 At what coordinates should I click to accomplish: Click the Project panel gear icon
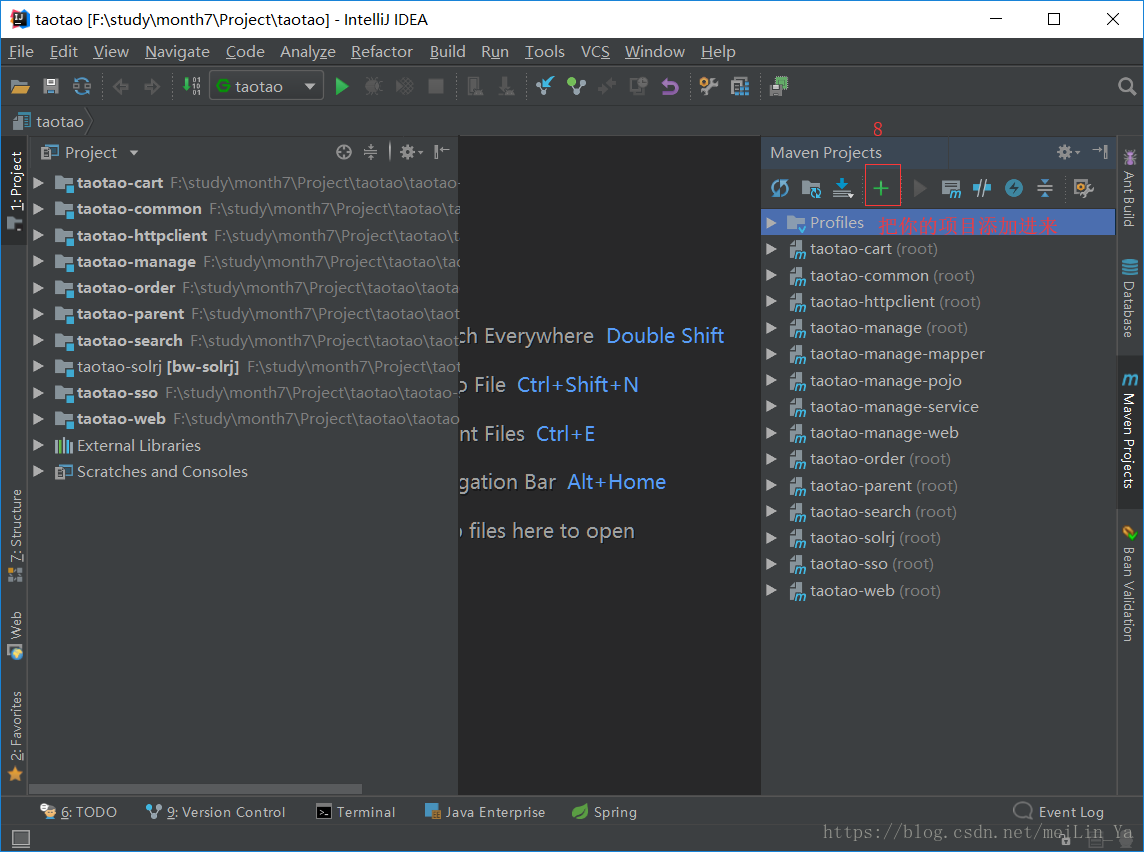coord(411,152)
